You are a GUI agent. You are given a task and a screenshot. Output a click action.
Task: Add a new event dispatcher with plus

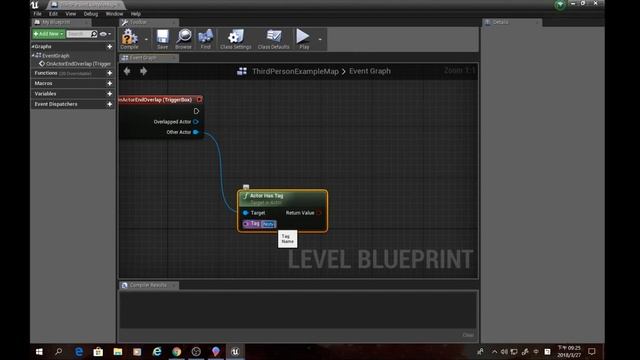(x=109, y=104)
